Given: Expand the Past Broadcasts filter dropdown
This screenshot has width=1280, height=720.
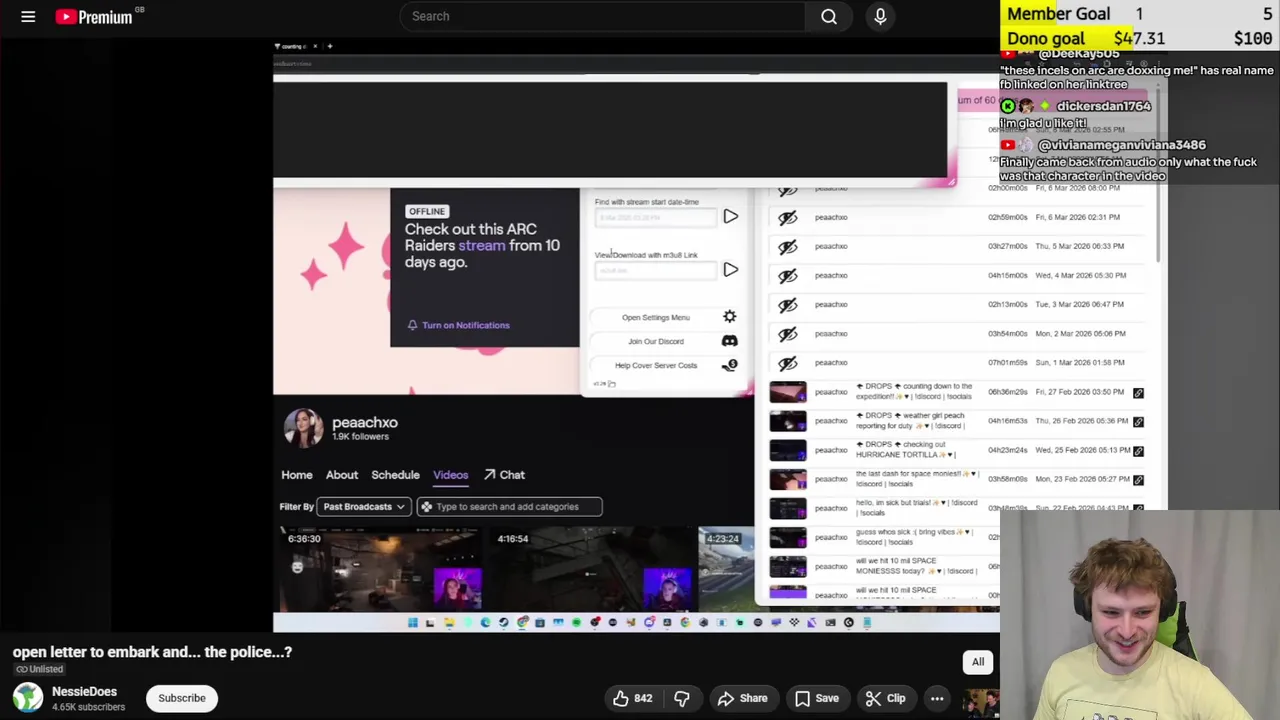Looking at the screenshot, I should [x=363, y=507].
